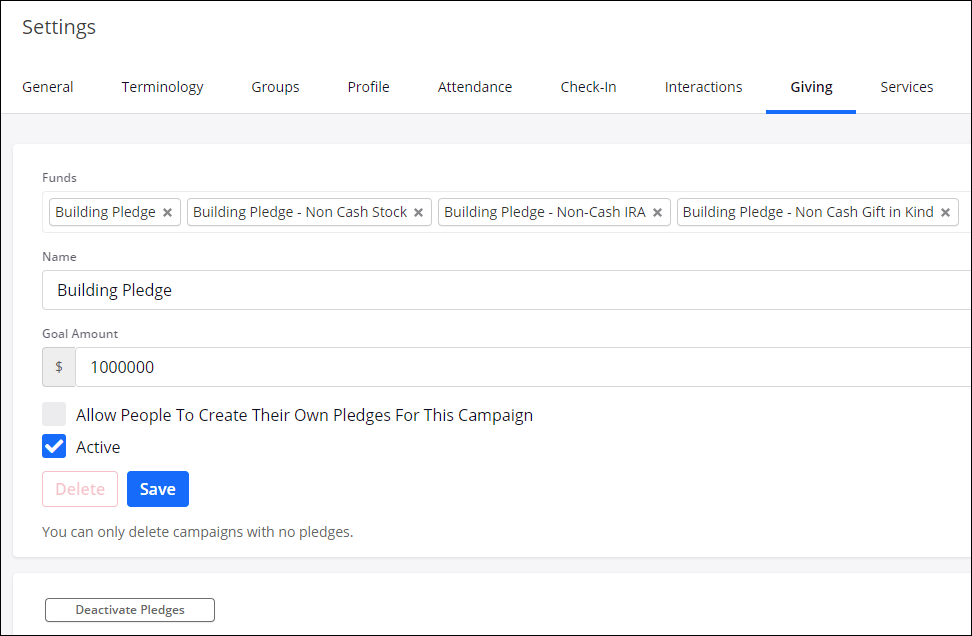Click the disabled Delete button

79,489
